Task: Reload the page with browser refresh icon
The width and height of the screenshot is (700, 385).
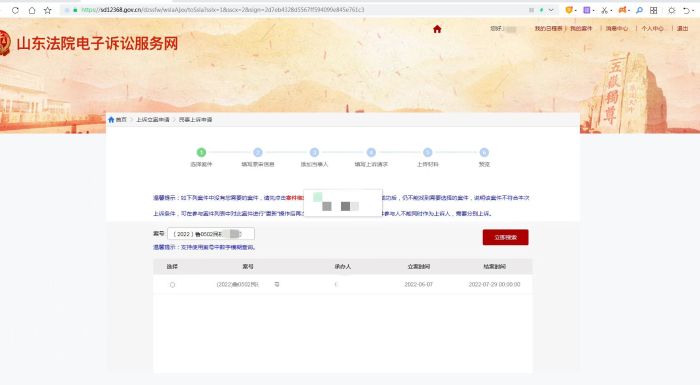Action: [16, 10]
